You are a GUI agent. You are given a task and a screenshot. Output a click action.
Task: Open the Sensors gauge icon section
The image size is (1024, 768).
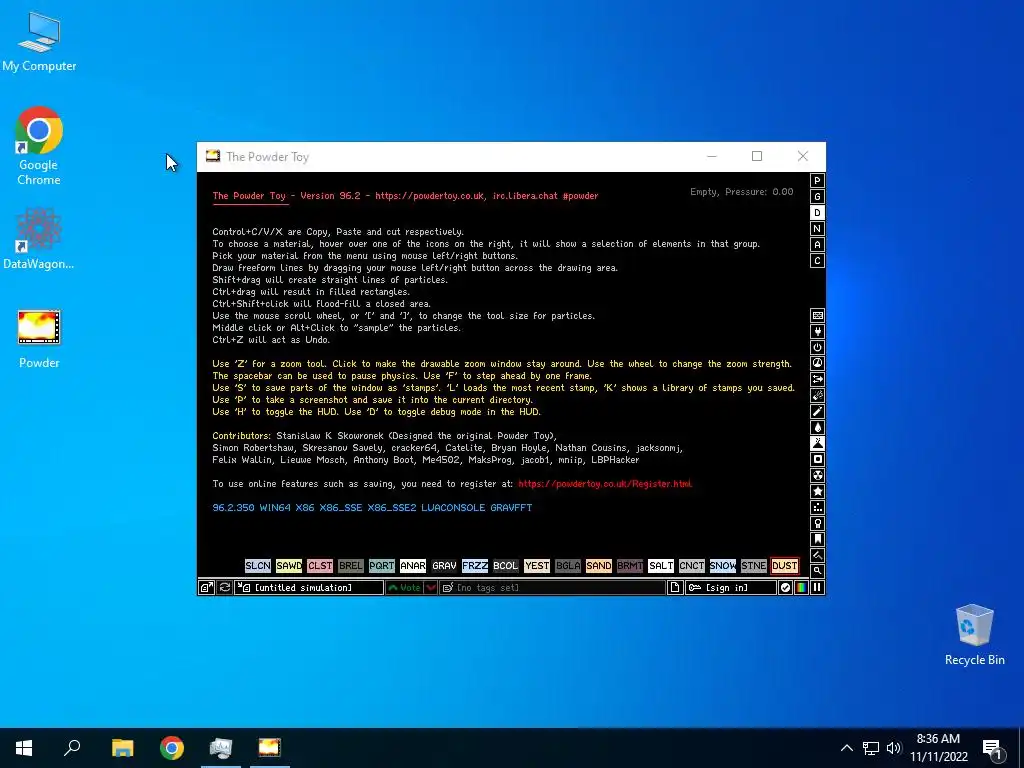817,363
